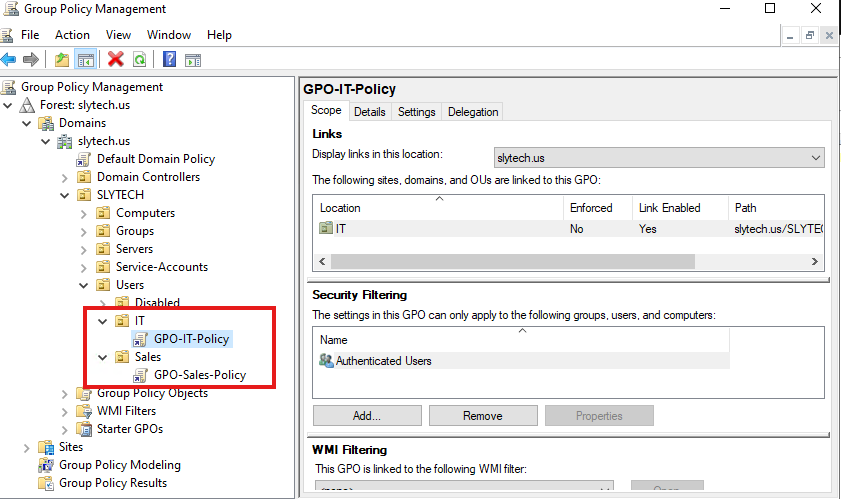Click the Domains node icon
Screen dimensions: 841x499
click(x=46, y=123)
